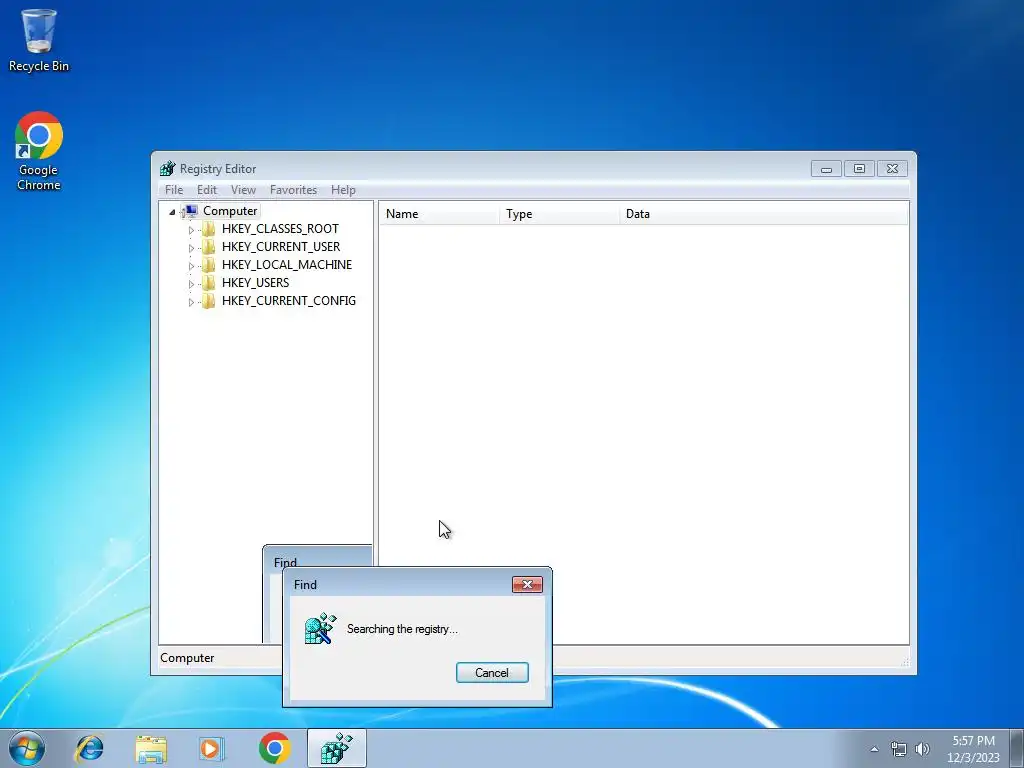Click the HKEY_CURRENT_CONFIG folder icon
1024x768 pixels.
point(208,300)
